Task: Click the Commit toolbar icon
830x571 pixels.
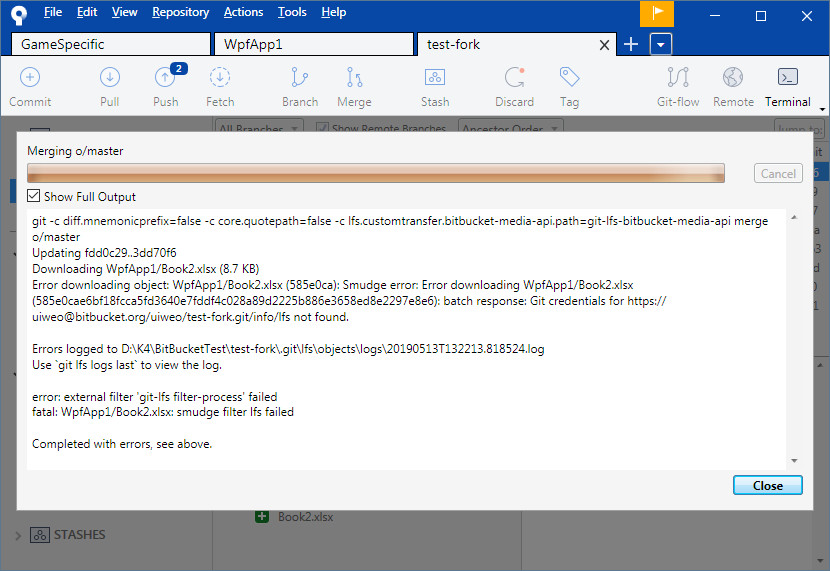Action: pos(30,78)
